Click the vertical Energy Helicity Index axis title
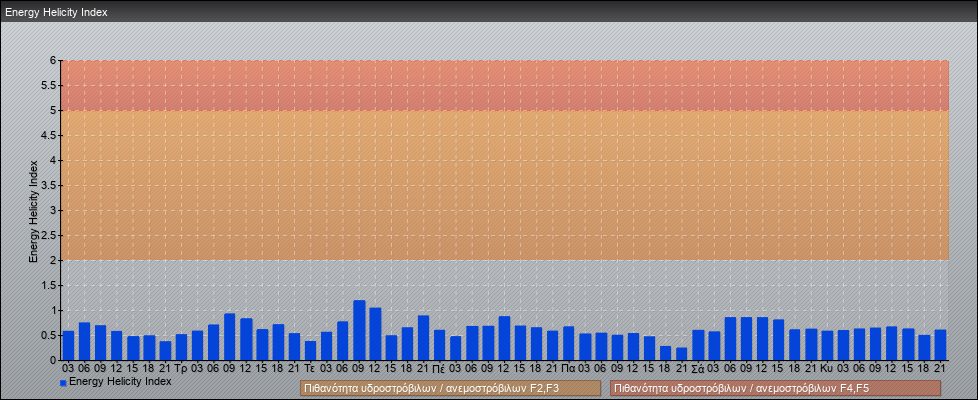The height and width of the screenshot is (400, 978). pos(33,210)
